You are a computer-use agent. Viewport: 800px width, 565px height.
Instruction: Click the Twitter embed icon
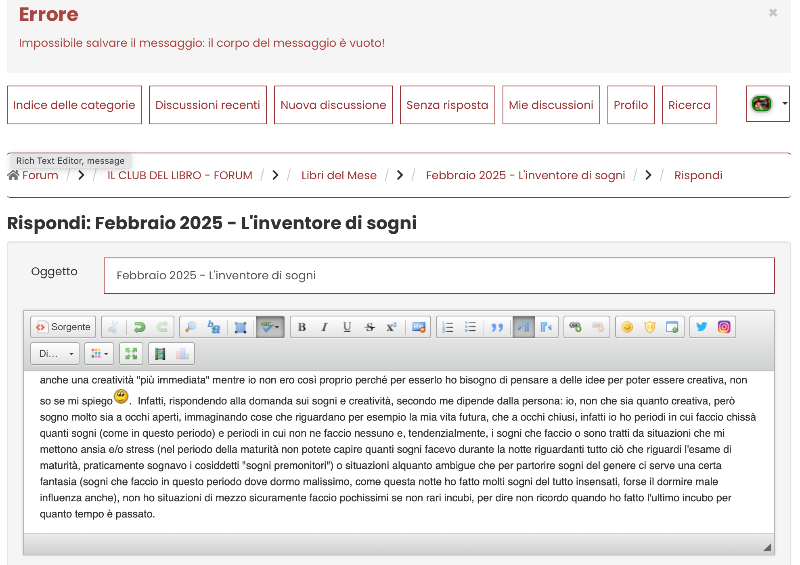pyautogui.click(x=701, y=327)
